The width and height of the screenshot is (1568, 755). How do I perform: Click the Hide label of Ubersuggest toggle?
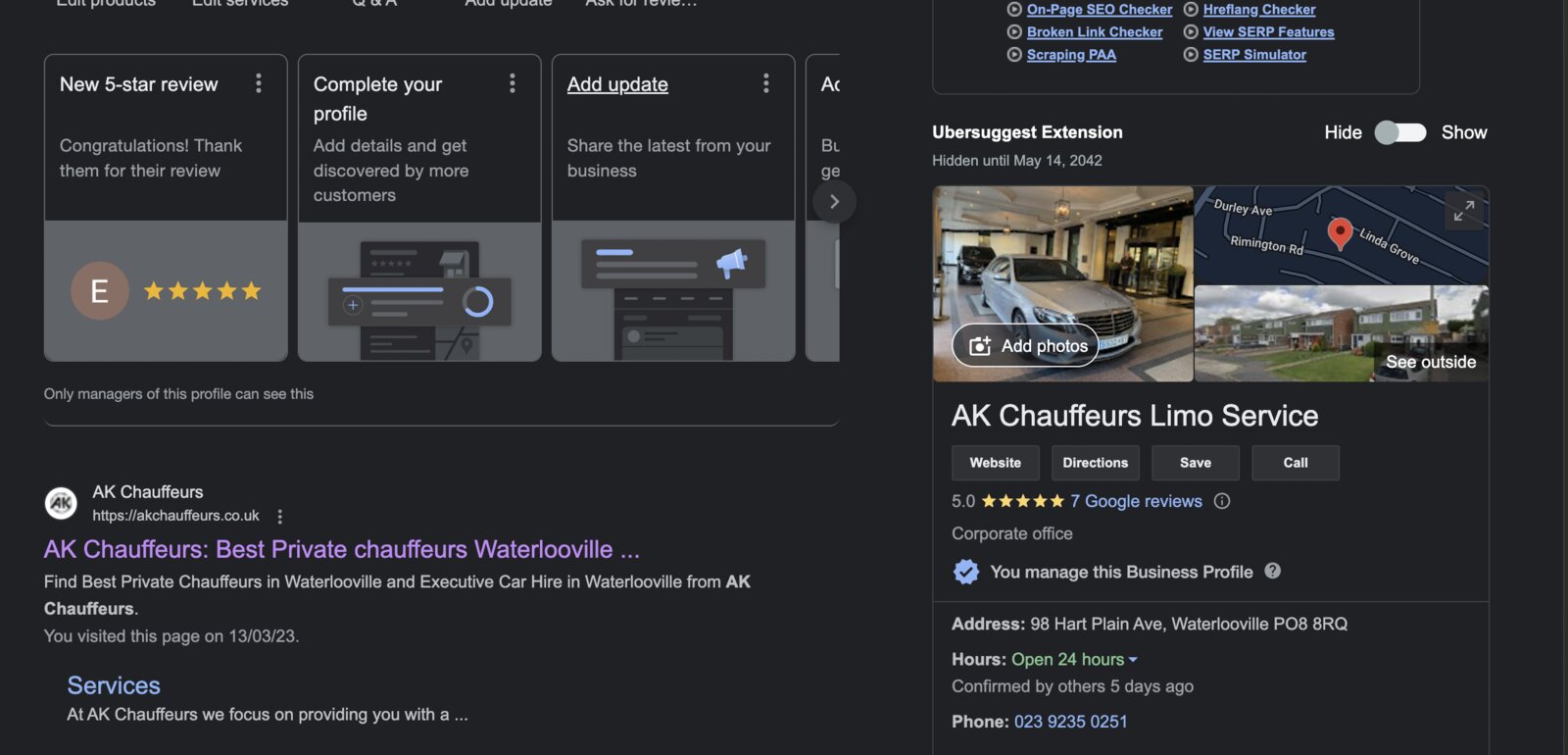tap(1343, 132)
